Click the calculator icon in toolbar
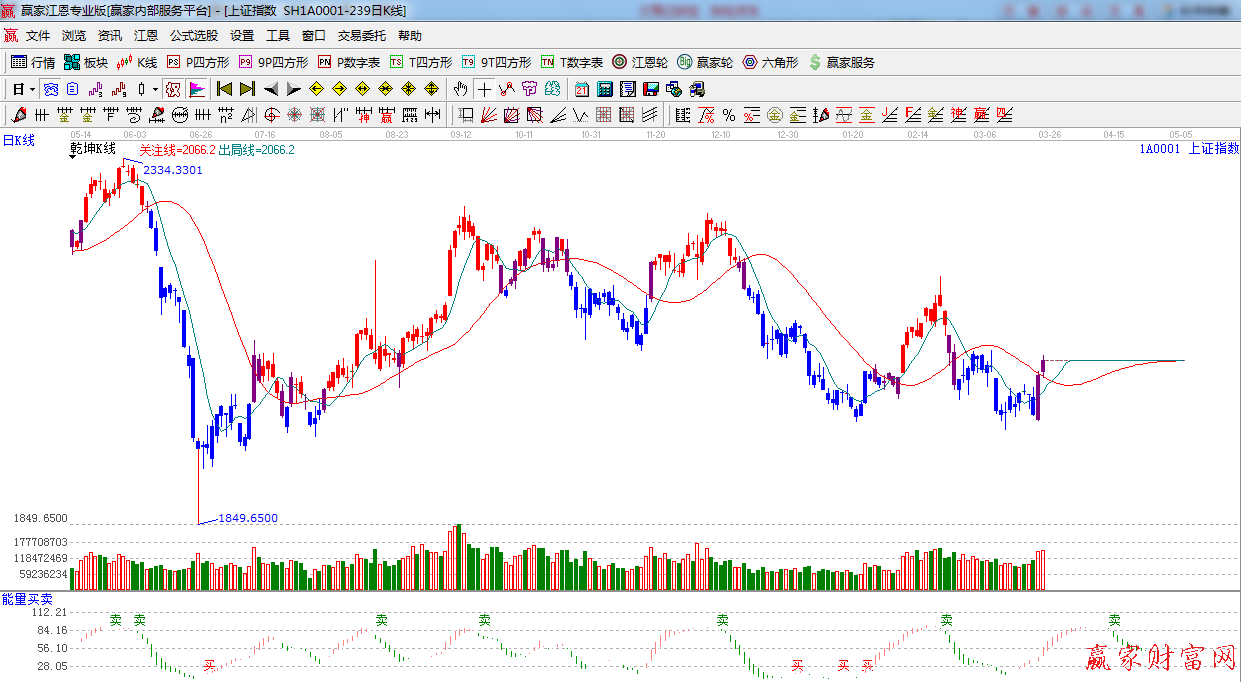 click(604, 89)
